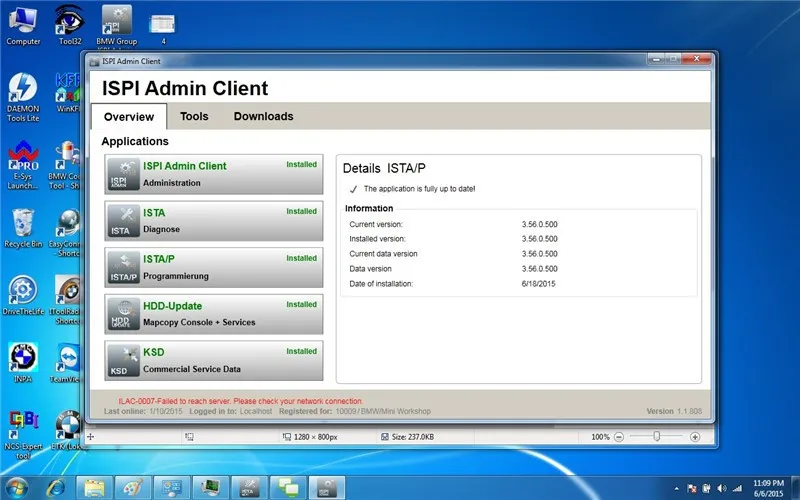Open the monitor-icon taskbar application
This screenshot has height=500, width=800.
(211, 488)
